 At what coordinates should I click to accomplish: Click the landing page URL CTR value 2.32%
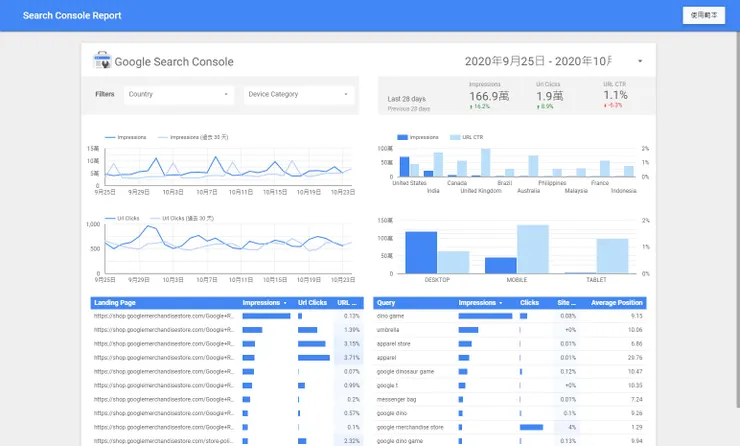tap(352, 441)
